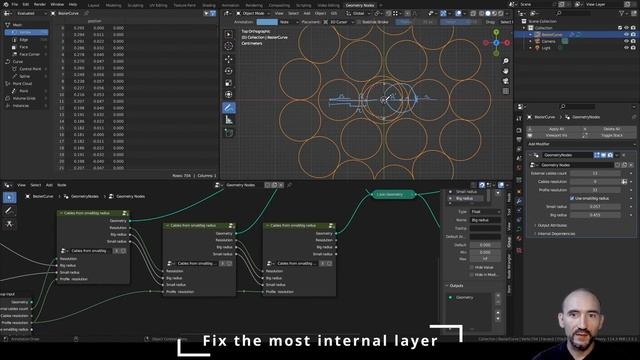Viewport: 640px width, 360px height.
Task: Hide Camera in viewport via eye icon
Action: click(626, 41)
